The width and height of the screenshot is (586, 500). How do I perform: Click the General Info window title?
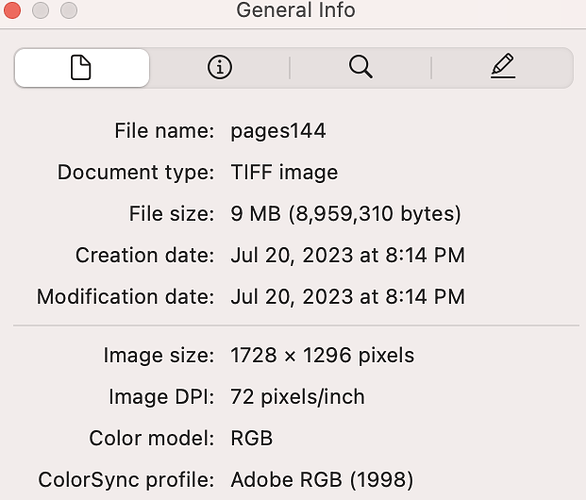(296, 10)
